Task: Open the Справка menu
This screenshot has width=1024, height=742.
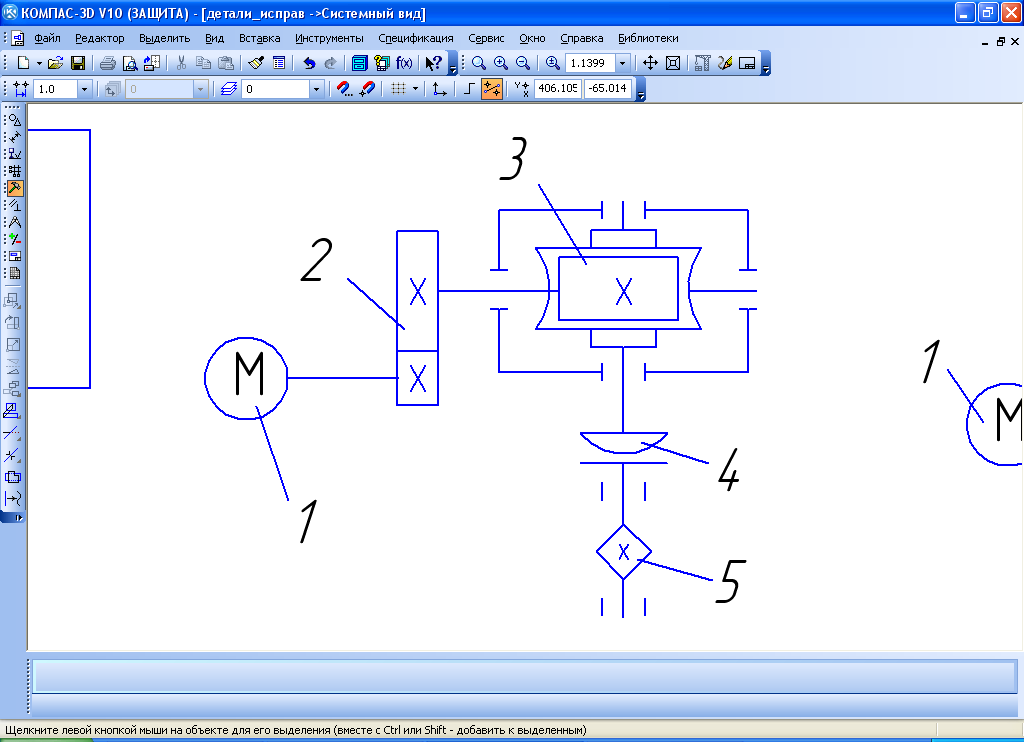Action: pyautogui.click(x=581, y=38)
